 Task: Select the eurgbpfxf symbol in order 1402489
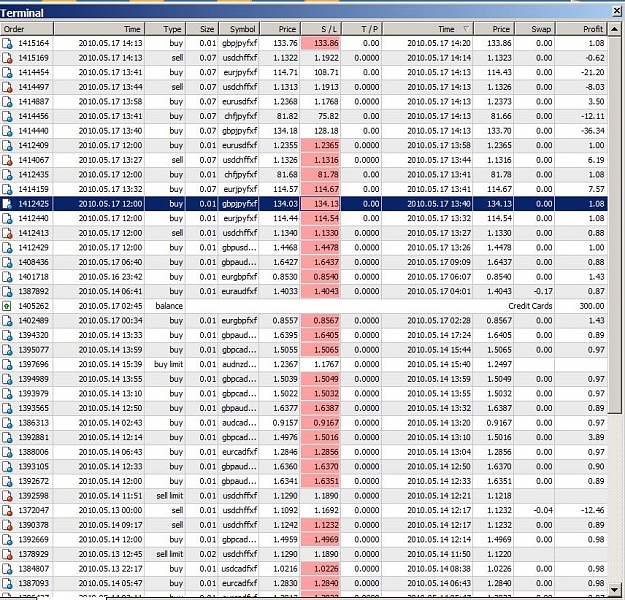click(x=239, y=321)
